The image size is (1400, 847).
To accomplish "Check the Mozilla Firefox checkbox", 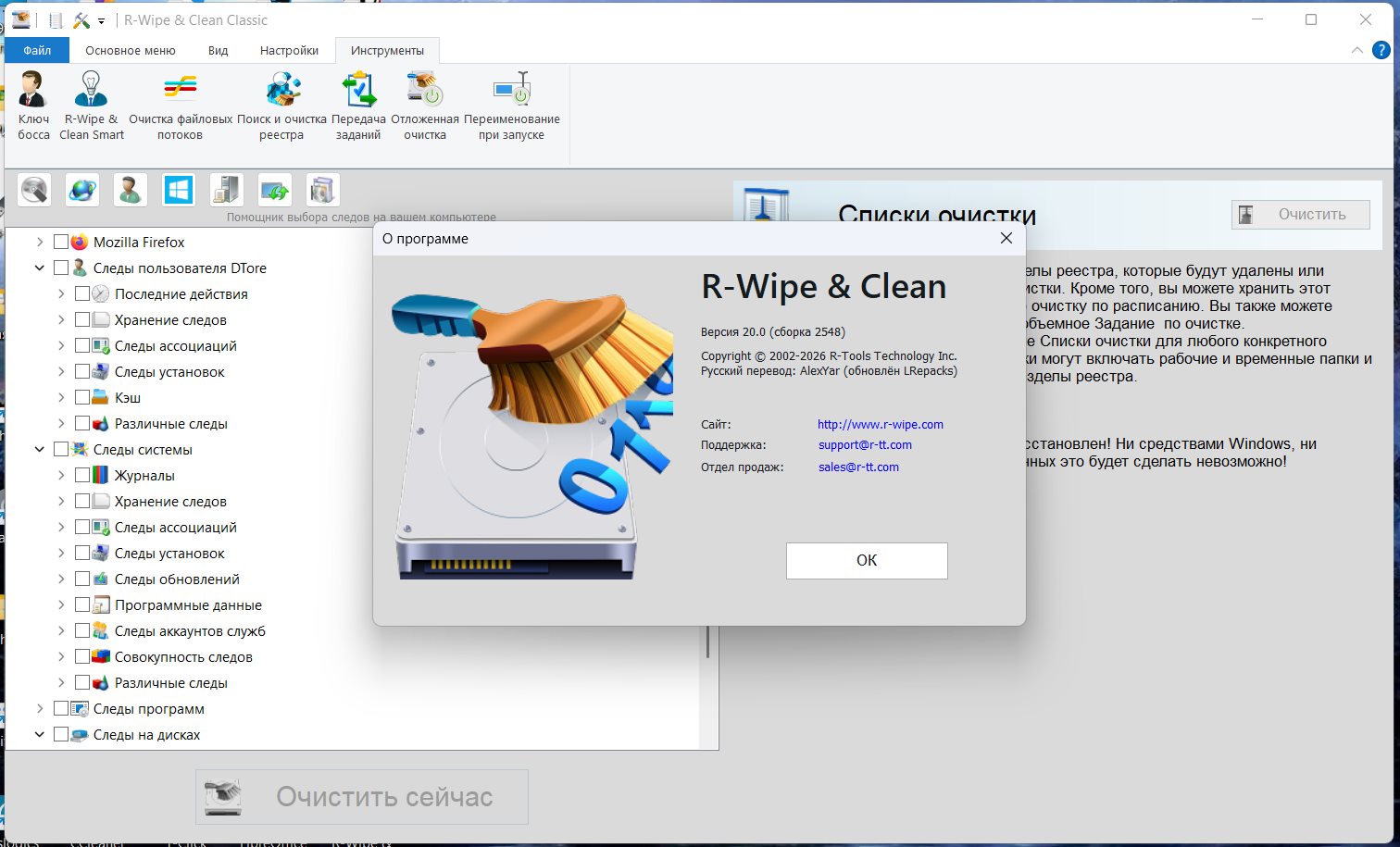I will (x=61, y=242).
